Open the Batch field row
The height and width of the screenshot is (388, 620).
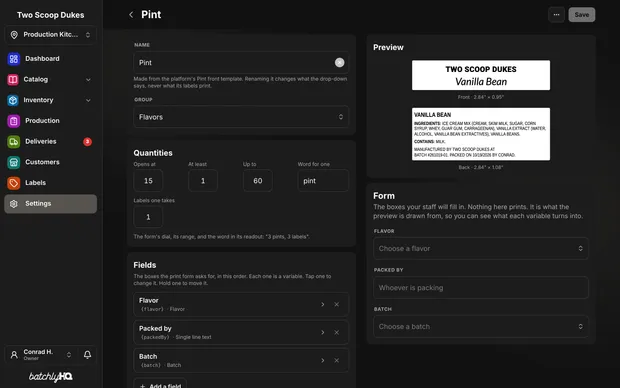(x=241, y=360)
